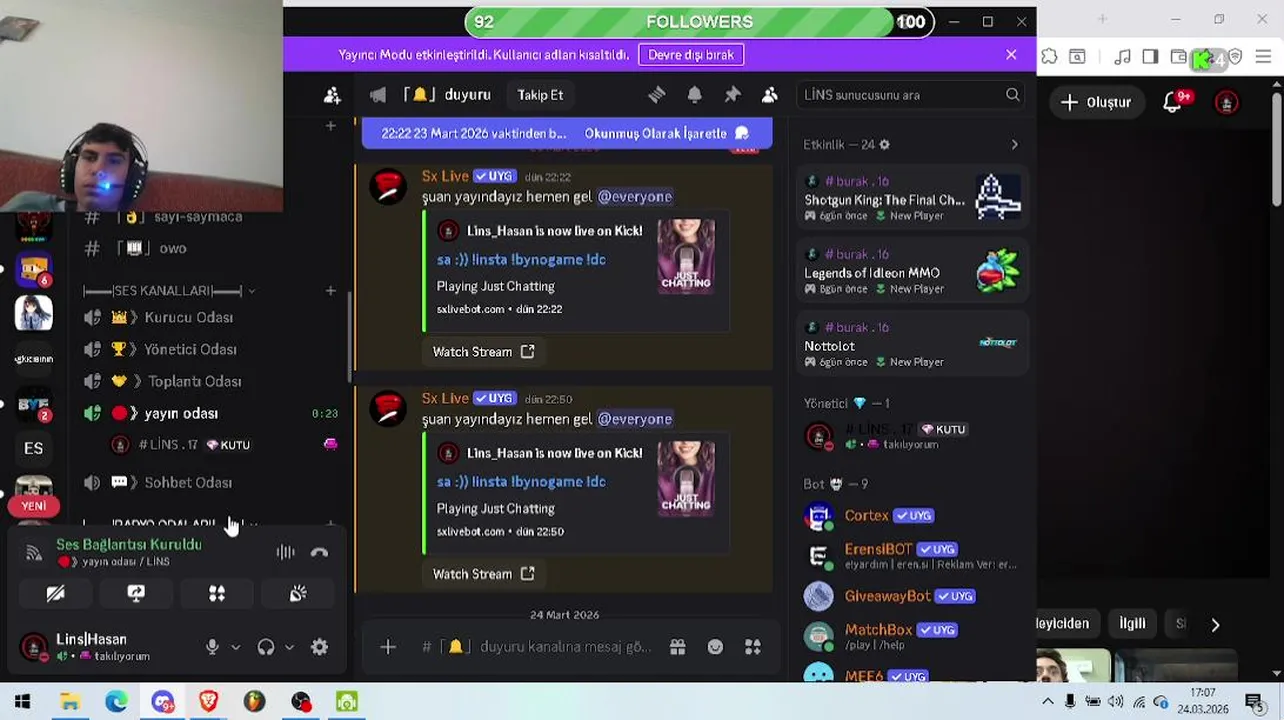
Task: Open notifications bell in browser window
Action: coord(1173,102)
